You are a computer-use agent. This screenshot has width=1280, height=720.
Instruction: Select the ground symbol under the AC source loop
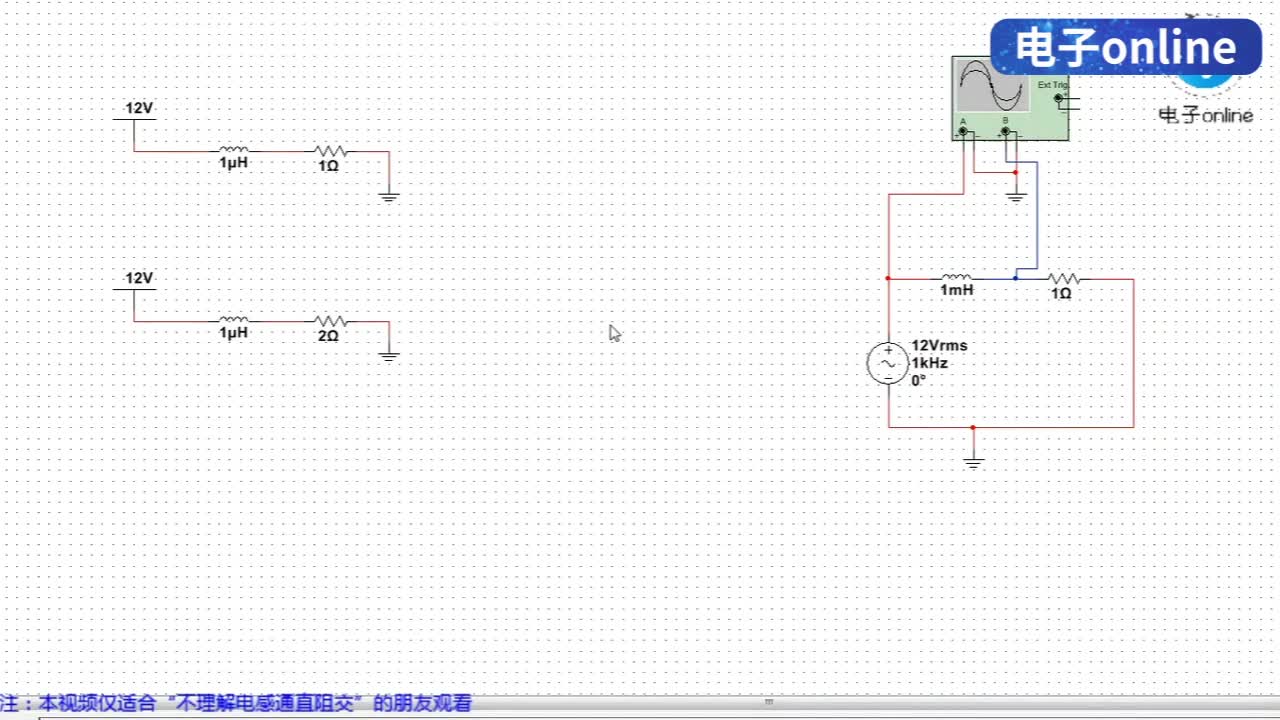tap(973, 461)
